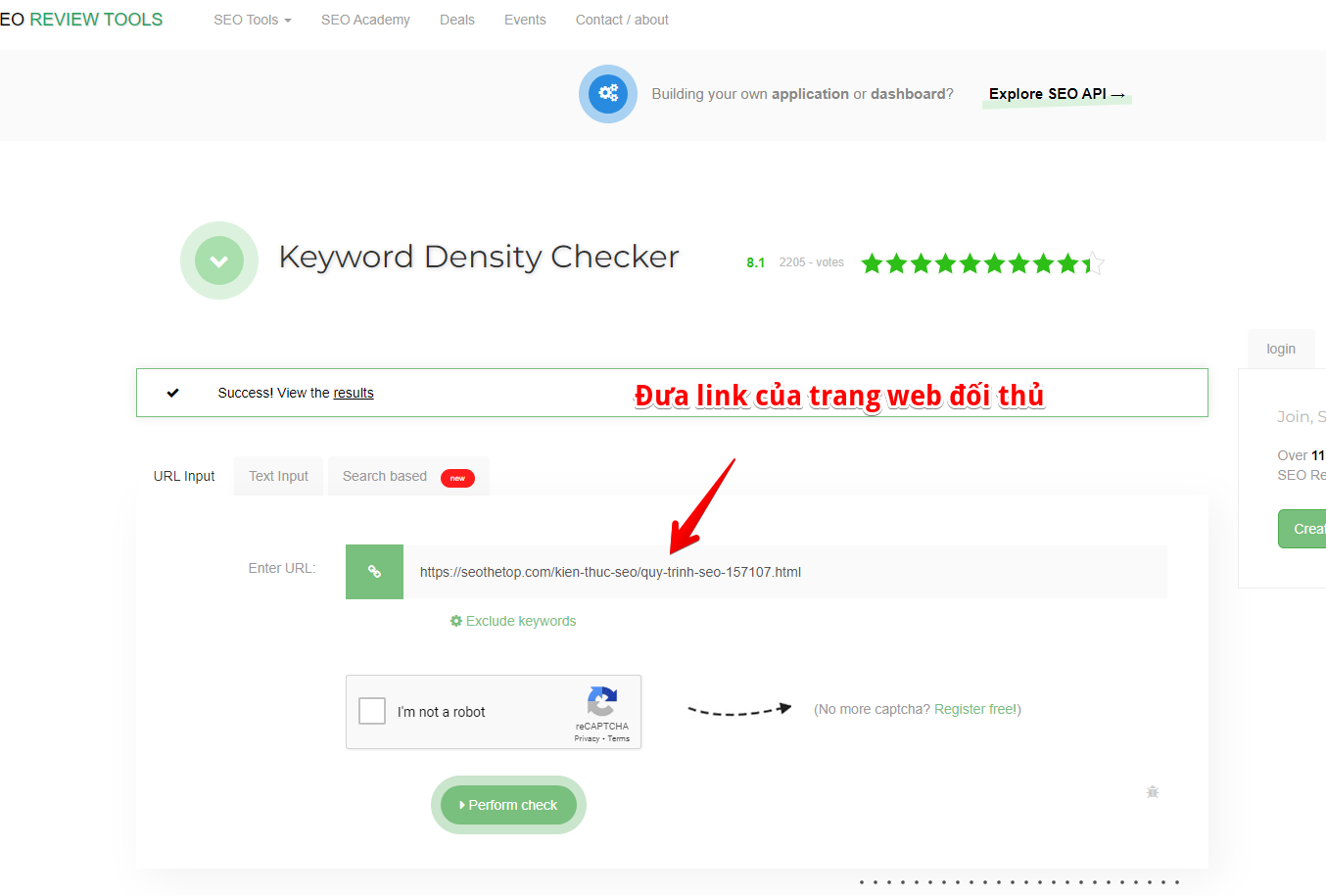Click the bug report icon near the bottom right
The height and width of the screenshot is (896, 1326).
pyautogui.click(x=1152, y=791)
